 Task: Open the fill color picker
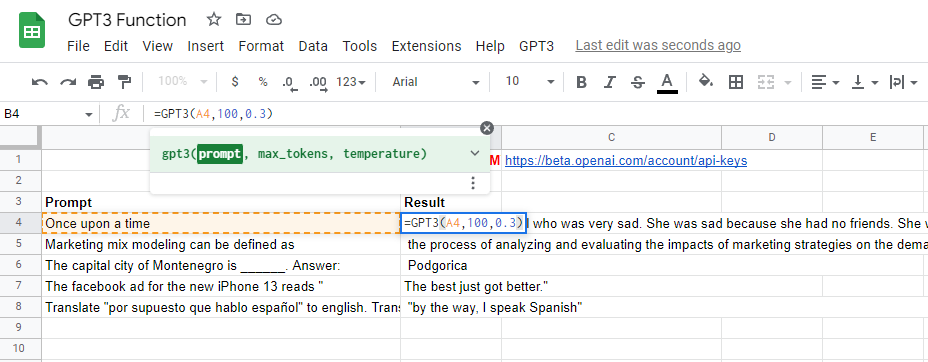point(705,82)
